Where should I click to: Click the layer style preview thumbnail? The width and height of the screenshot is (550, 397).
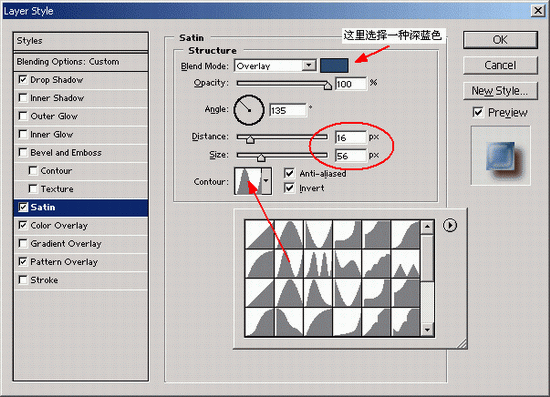[501, 156]
